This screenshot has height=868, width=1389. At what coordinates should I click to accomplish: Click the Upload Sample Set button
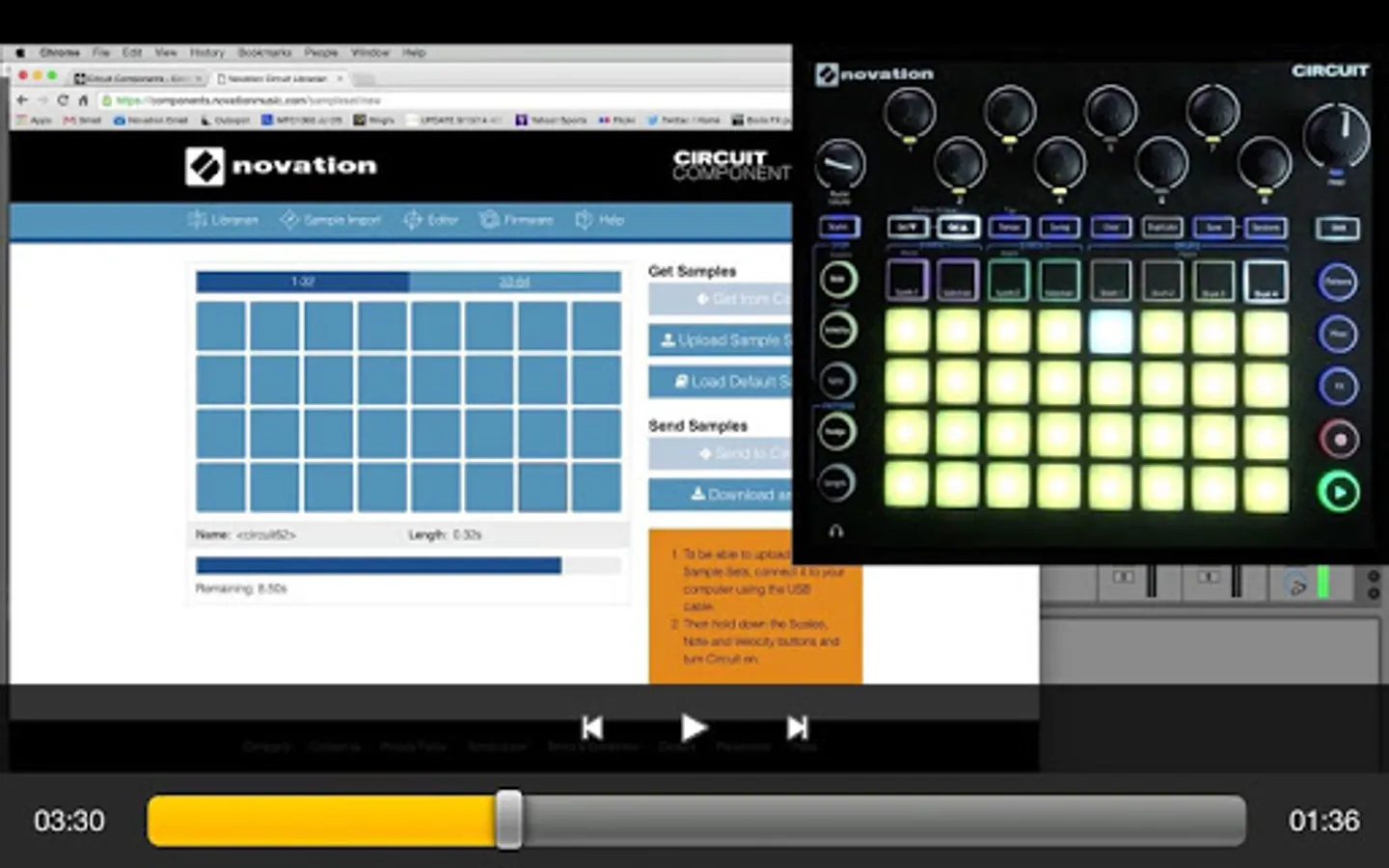tap(721, 340)
